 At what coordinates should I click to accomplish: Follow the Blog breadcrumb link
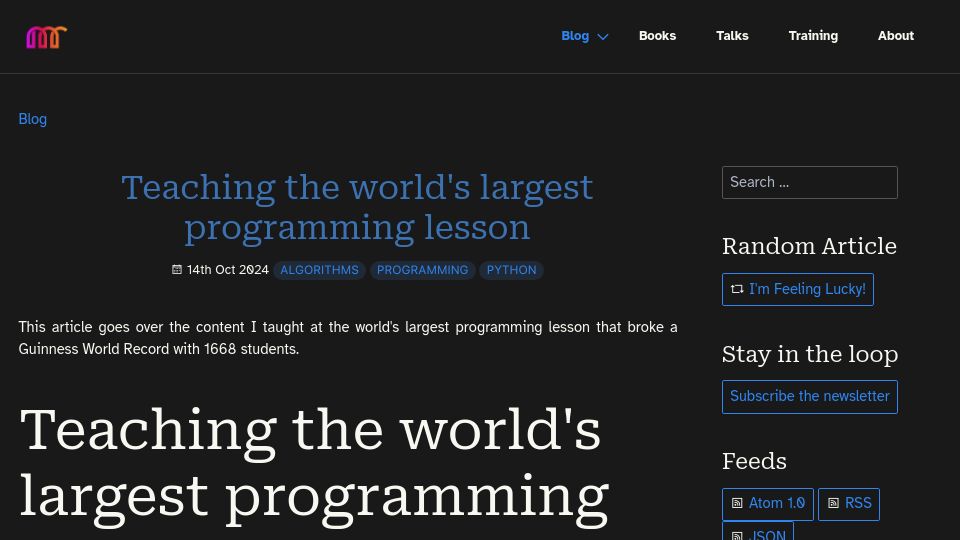(32, 119)
